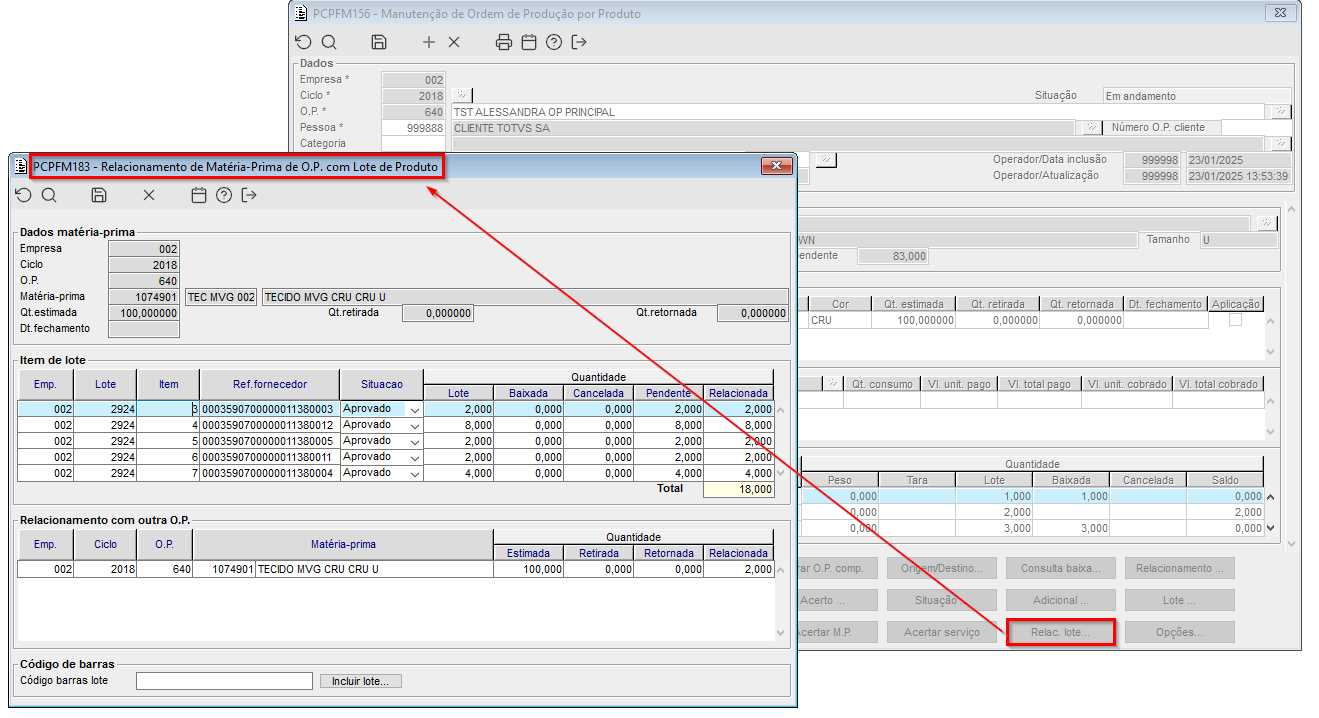Click the Situação button in PCPFM156

[942, 600]
